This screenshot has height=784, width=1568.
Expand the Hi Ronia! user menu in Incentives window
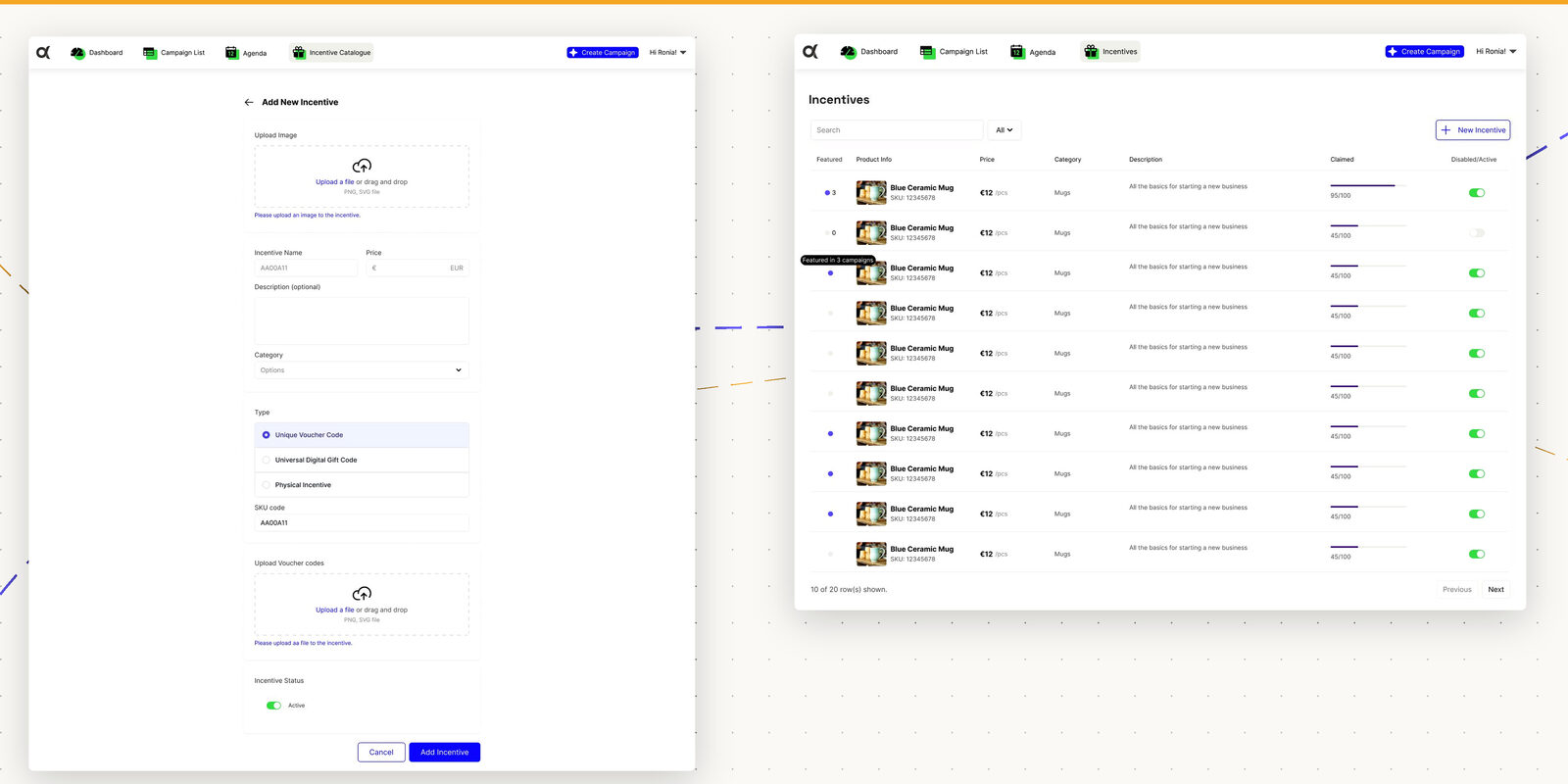[1495, 52]
